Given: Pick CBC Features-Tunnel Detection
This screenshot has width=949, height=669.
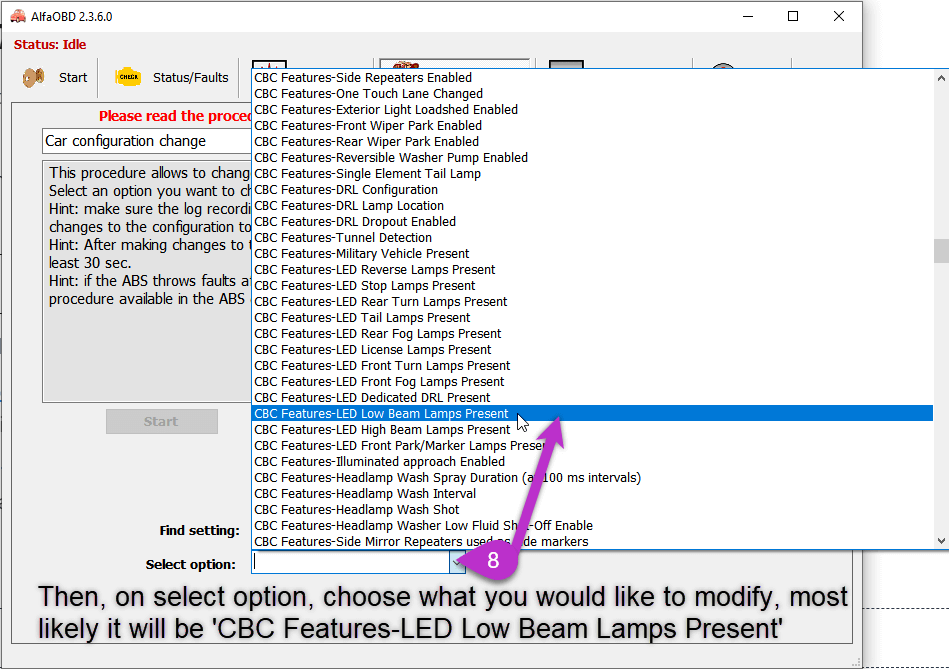Looking at the screenshot, I should [592, 238].
